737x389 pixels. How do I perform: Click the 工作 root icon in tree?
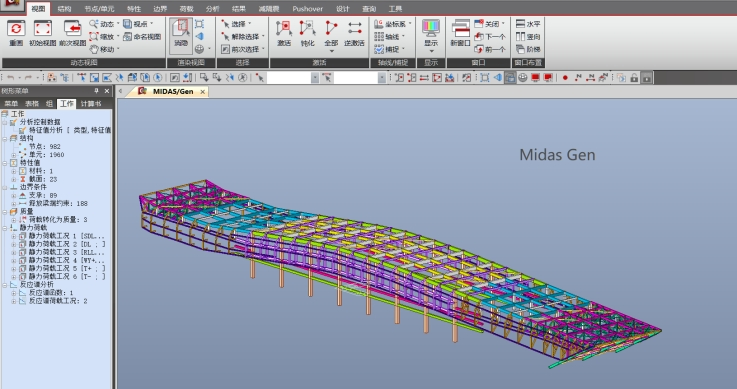tap(5, 114)
